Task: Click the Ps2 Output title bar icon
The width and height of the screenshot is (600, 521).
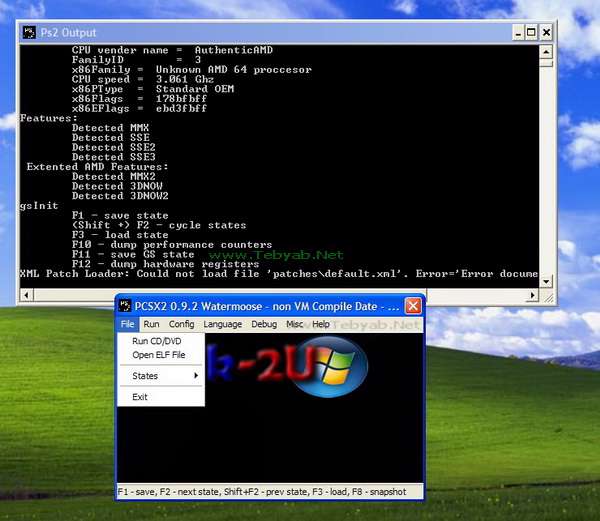Action: 29,32
